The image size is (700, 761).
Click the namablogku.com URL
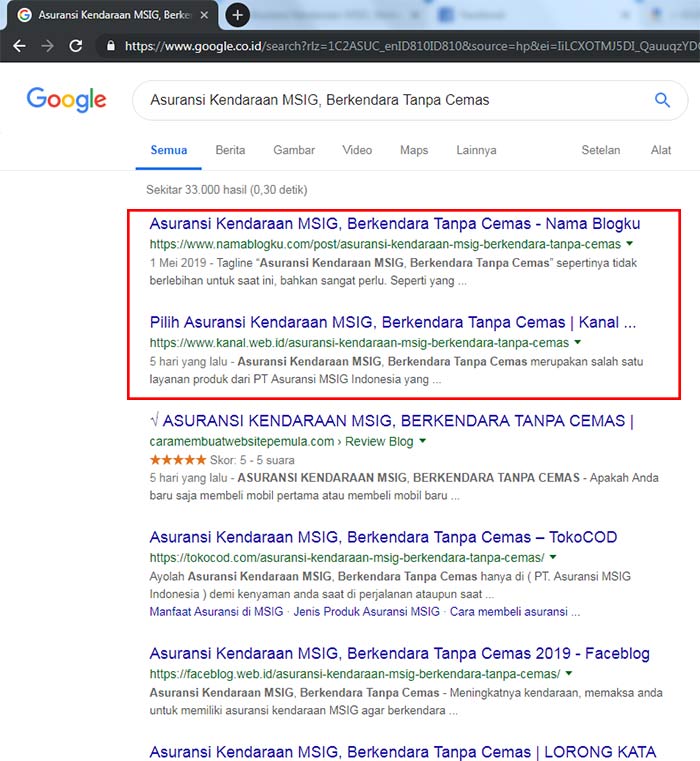point(385,244)
